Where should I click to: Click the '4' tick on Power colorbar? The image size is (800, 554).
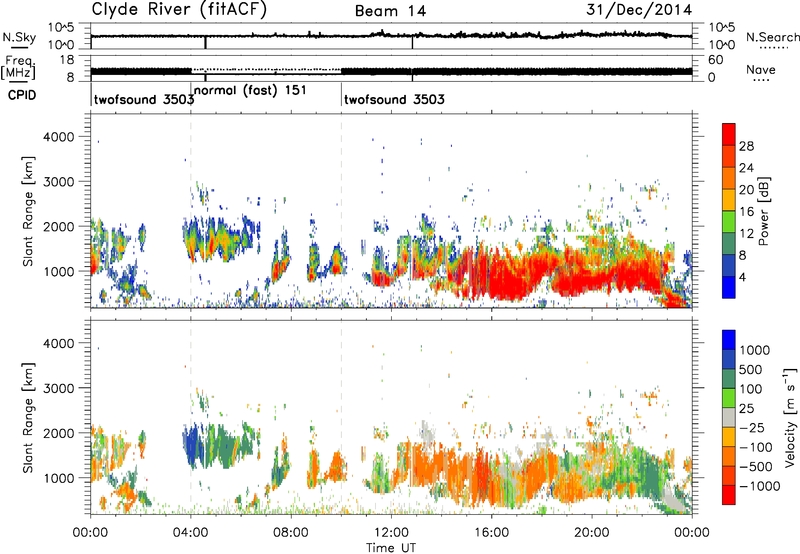(x=742, y=278)
